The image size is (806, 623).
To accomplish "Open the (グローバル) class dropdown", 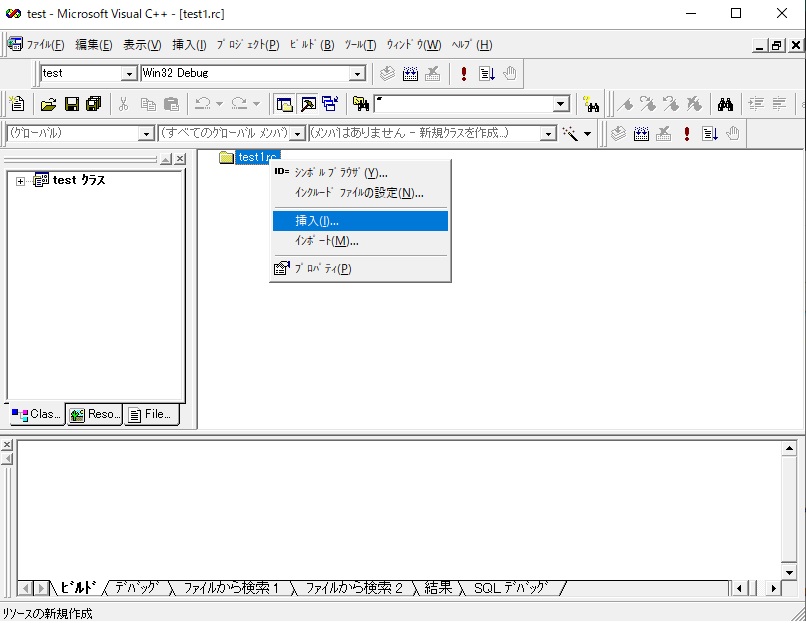I will 146,134.
